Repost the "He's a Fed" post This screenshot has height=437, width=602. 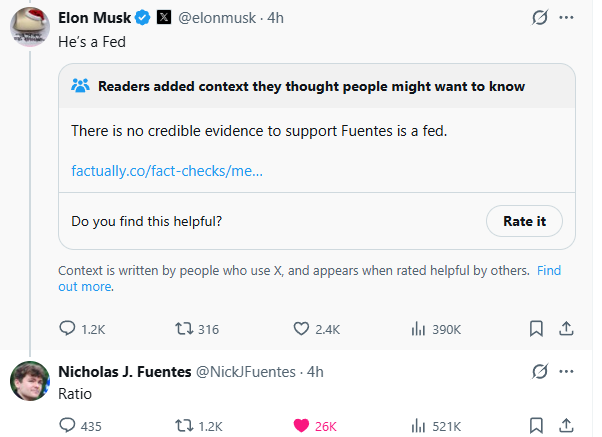184,328
